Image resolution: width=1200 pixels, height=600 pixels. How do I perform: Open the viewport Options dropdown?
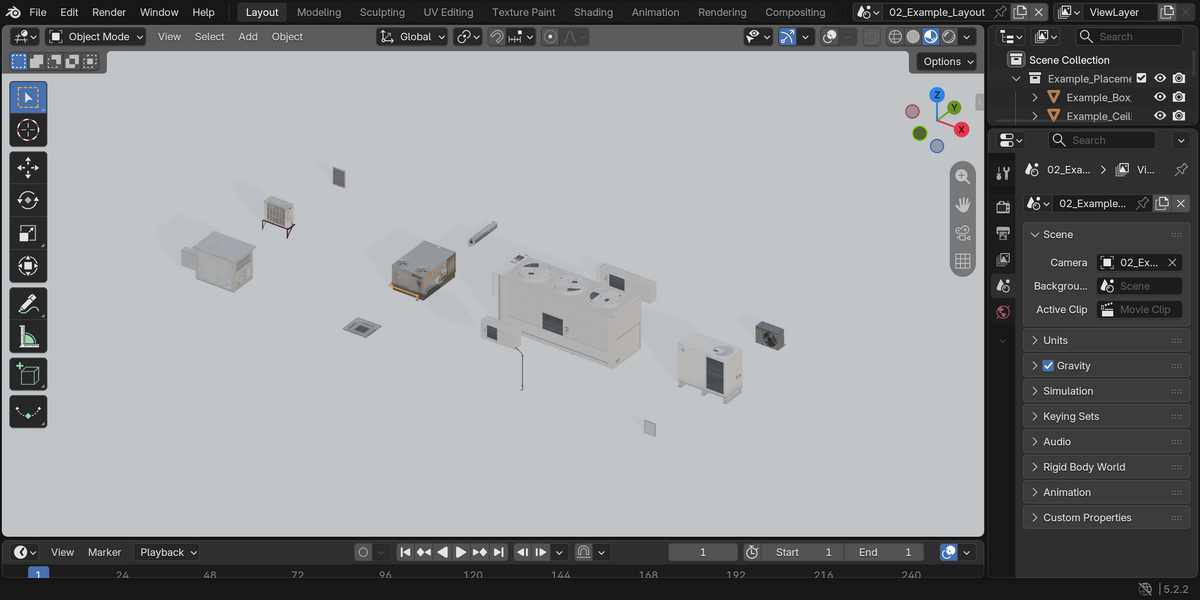point(947,61)
